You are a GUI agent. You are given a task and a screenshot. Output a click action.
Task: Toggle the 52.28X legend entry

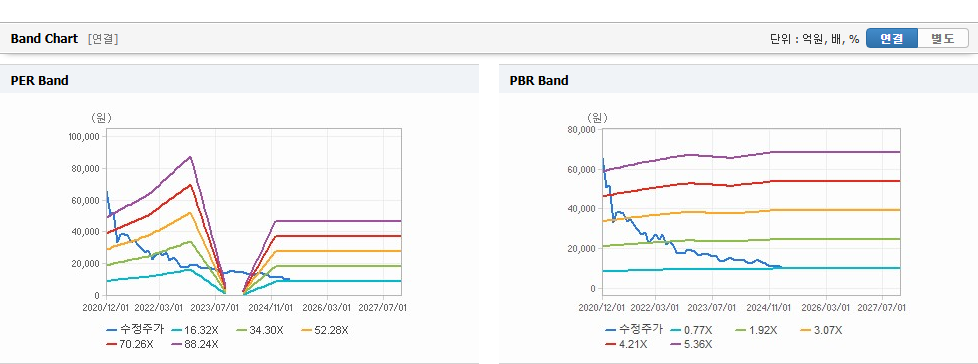tap(324, 330)
